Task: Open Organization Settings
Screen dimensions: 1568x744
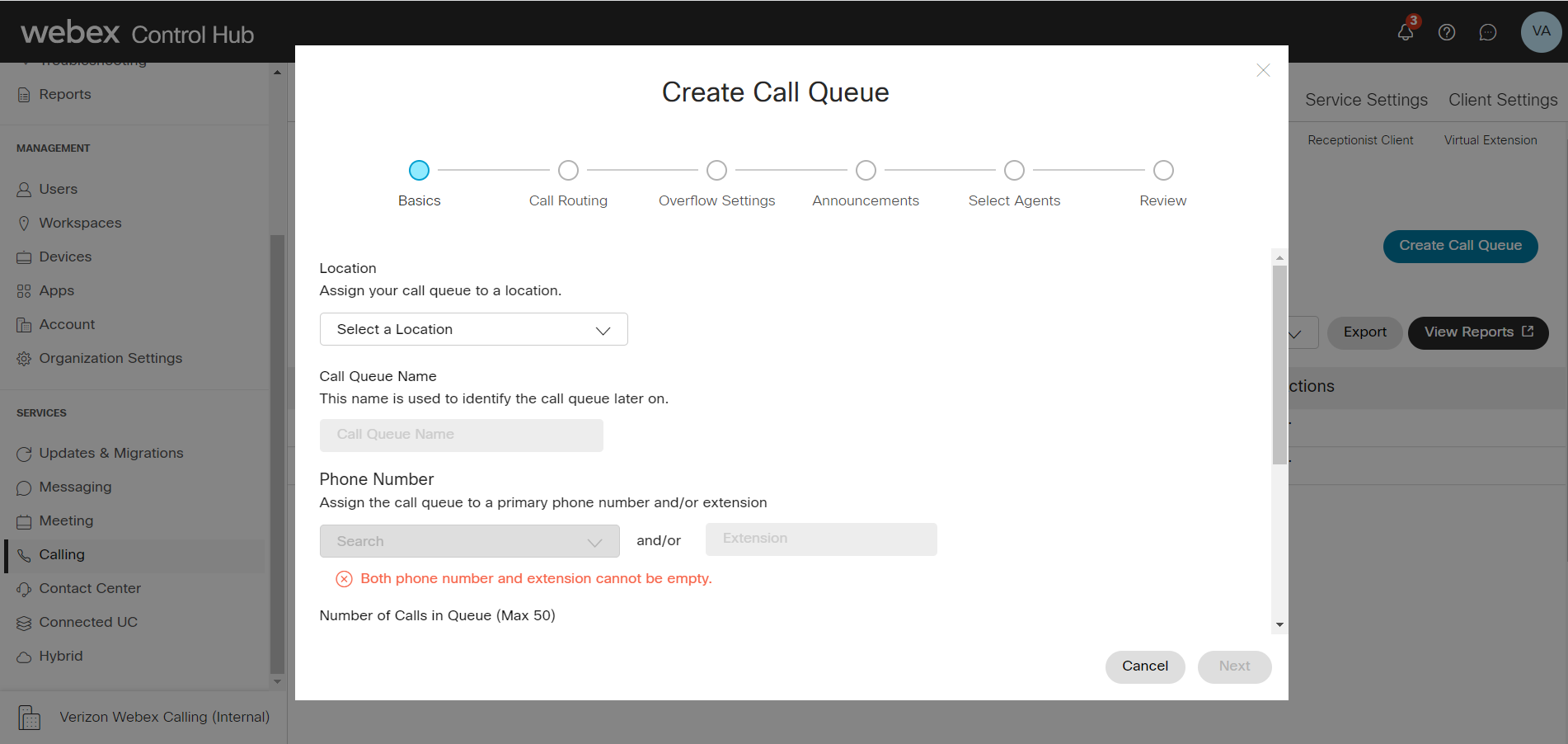Action: pos(110,358)
